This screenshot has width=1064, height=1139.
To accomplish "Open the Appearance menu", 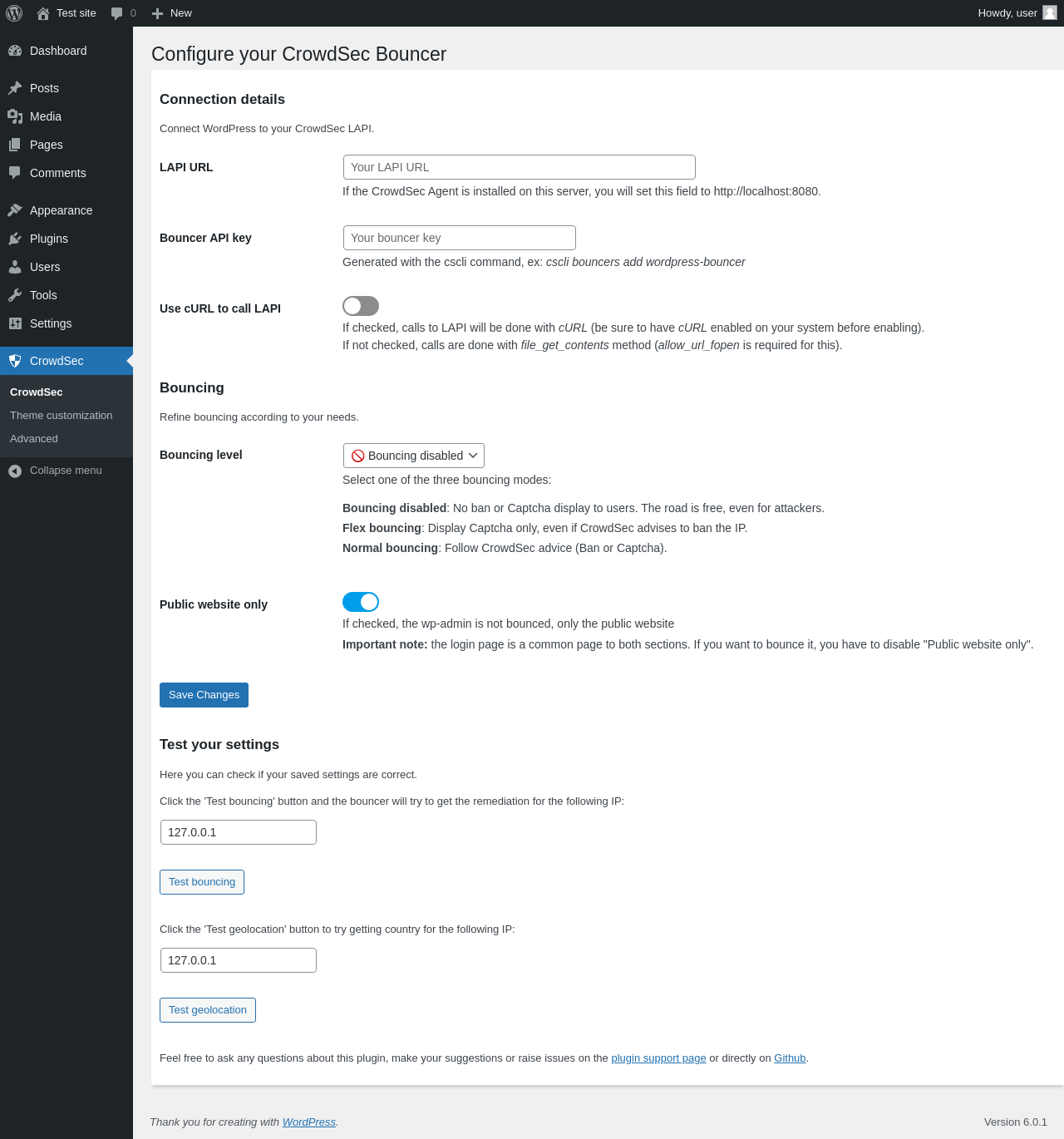I will (x=66, y=210).
